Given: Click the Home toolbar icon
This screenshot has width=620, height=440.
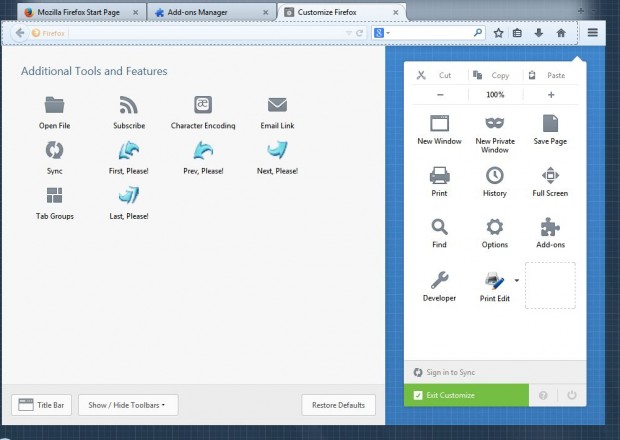Looking at the screenshot, I should [x=561, y=33].
